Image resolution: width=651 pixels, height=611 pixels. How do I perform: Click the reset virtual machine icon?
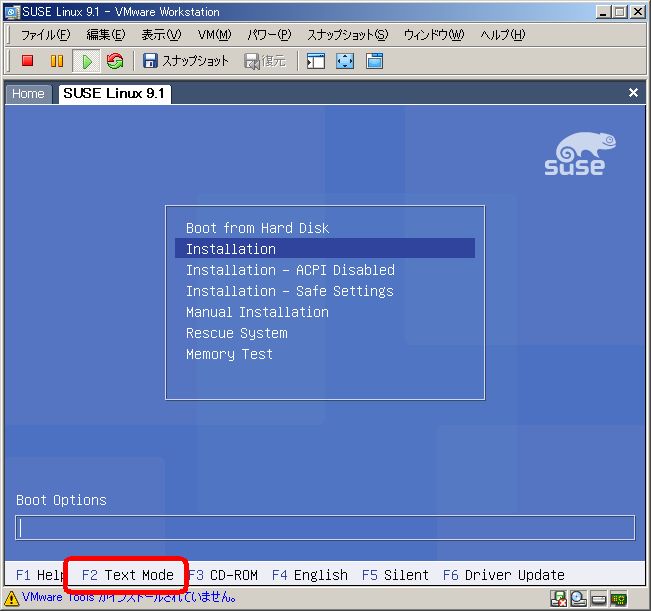click(115, 61)
